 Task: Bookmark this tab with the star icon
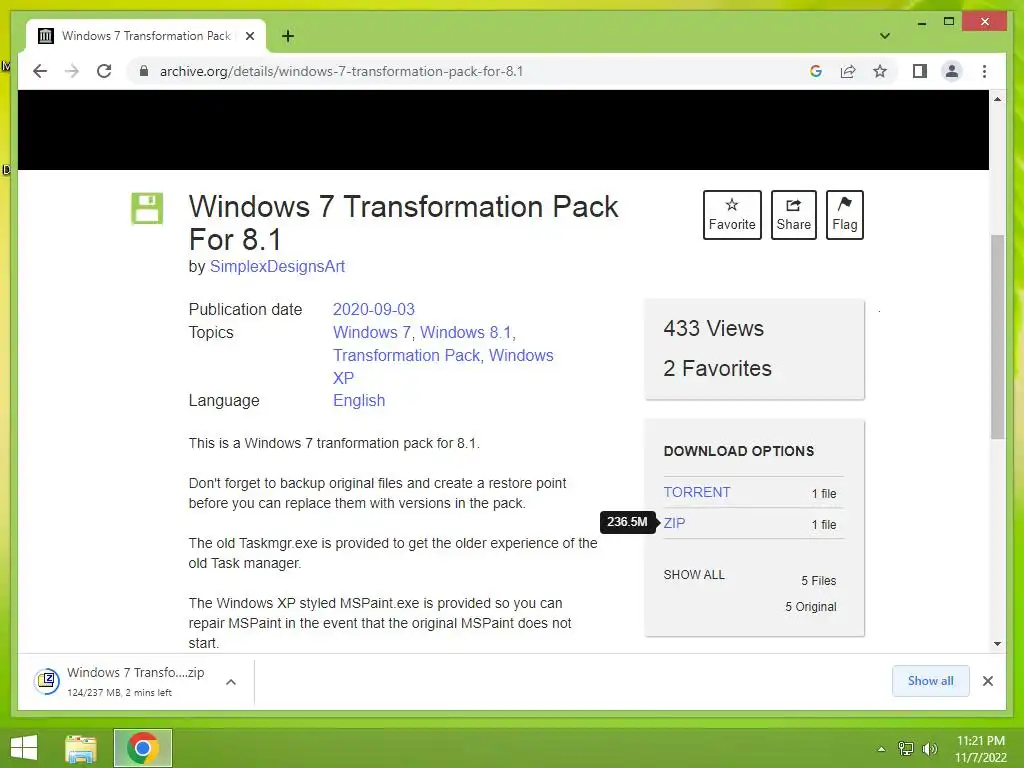880,71
